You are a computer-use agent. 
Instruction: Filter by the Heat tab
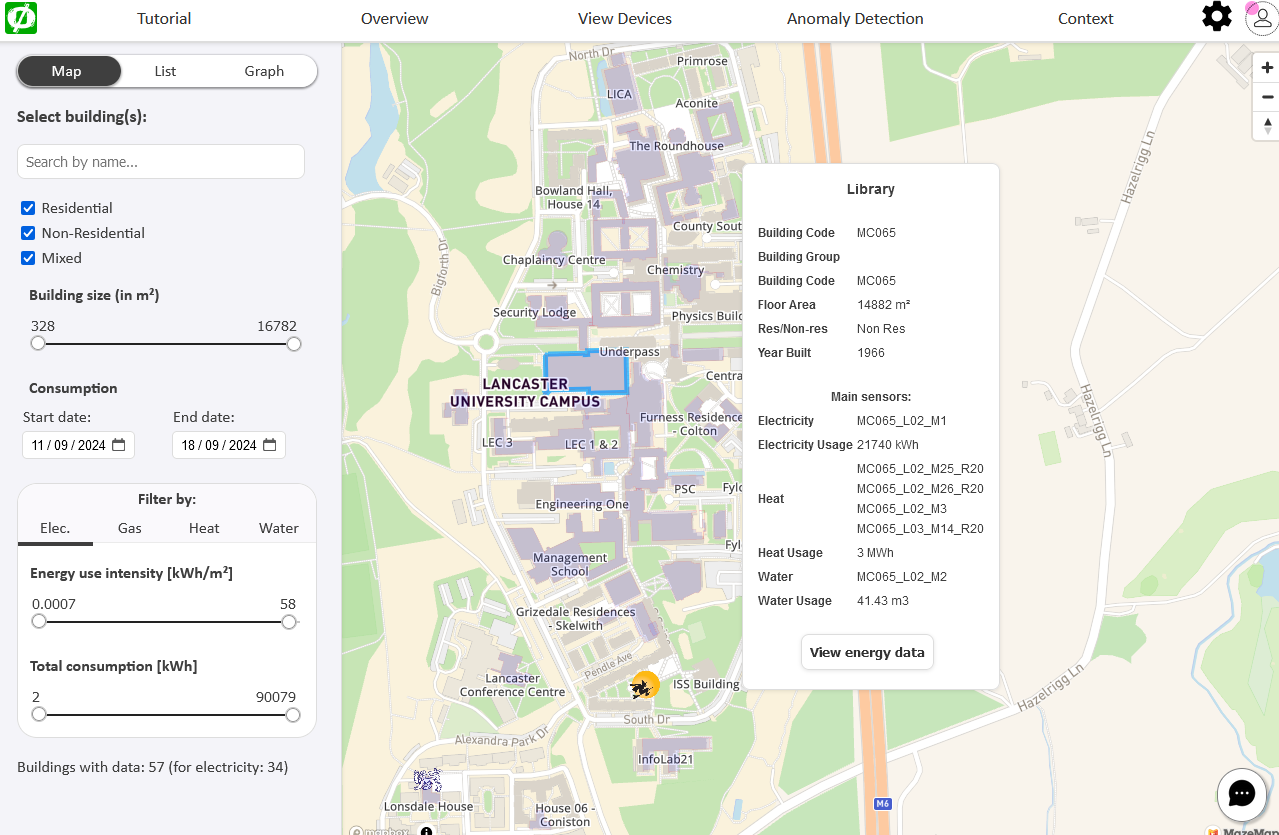[204, 528]
